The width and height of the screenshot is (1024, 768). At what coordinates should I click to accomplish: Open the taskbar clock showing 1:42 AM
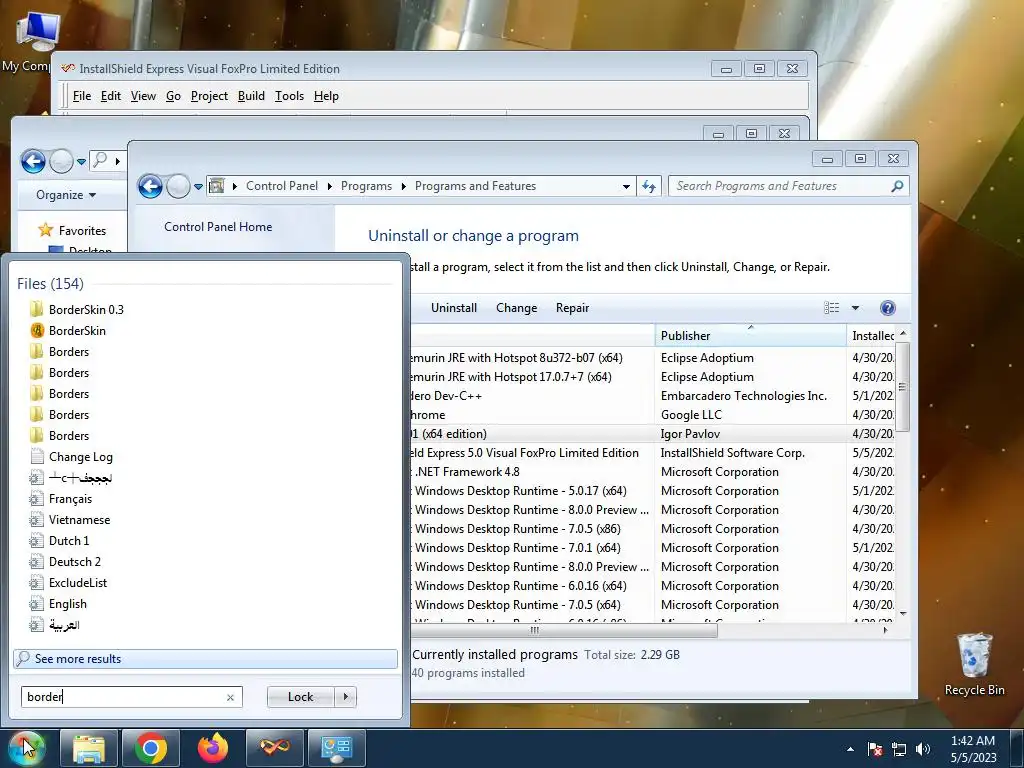(973, 749)
